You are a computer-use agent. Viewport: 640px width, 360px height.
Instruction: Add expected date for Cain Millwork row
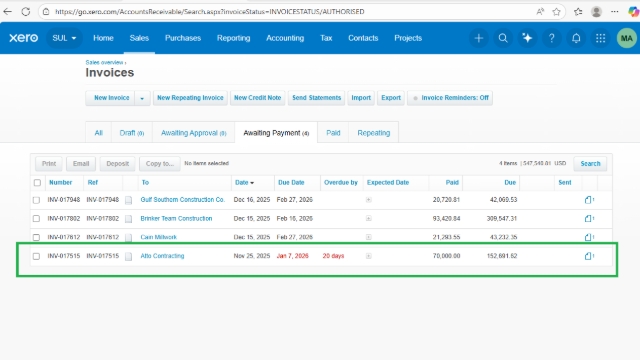369,237
